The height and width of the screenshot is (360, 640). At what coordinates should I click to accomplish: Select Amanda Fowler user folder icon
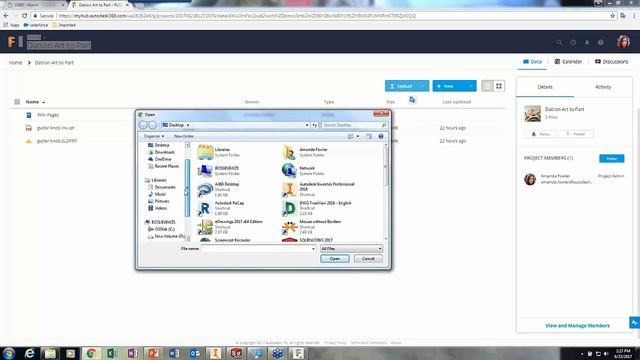289,152
